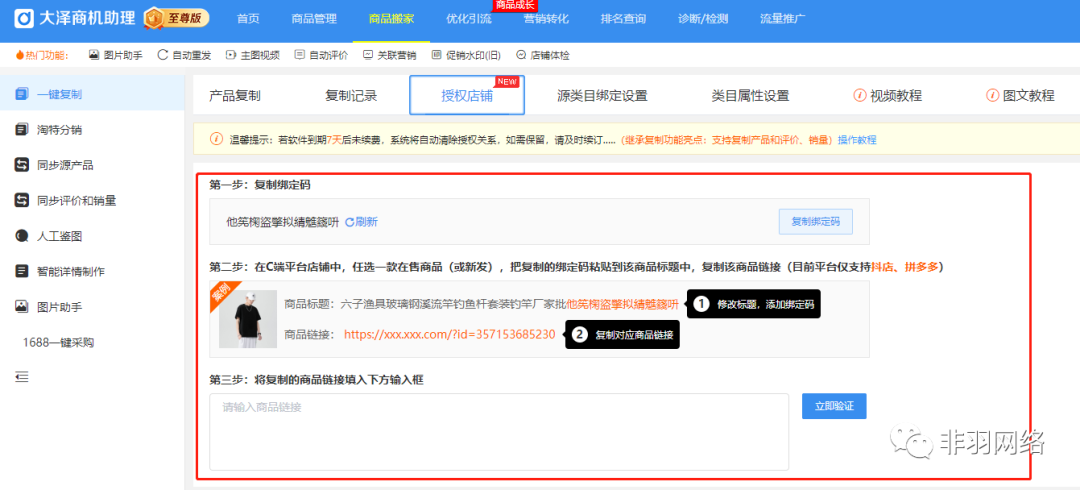Open the 复制记录 tab
Viewport: 1080px width, 490px height.
pos(351,96)
